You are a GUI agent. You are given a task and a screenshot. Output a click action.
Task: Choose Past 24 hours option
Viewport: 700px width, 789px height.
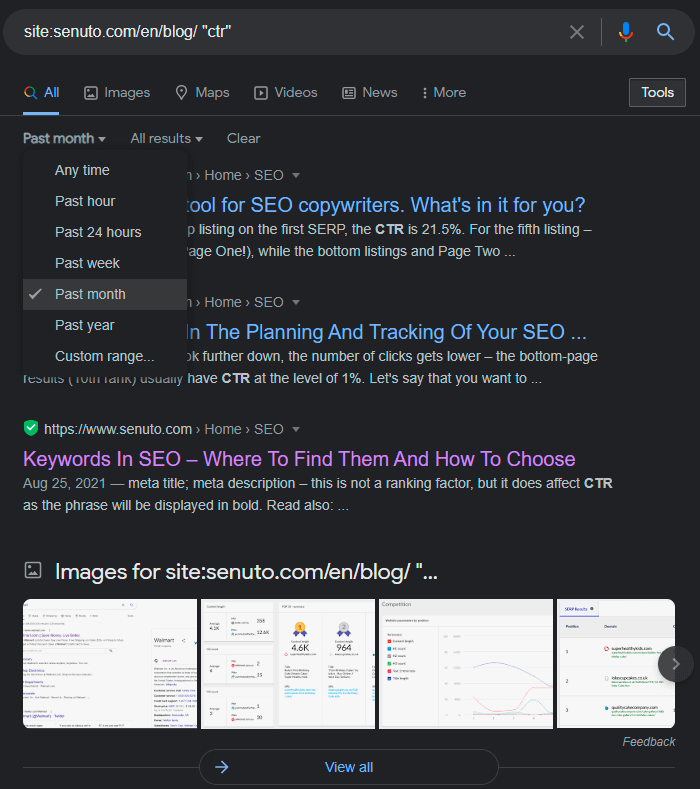(x=98, y=232)
